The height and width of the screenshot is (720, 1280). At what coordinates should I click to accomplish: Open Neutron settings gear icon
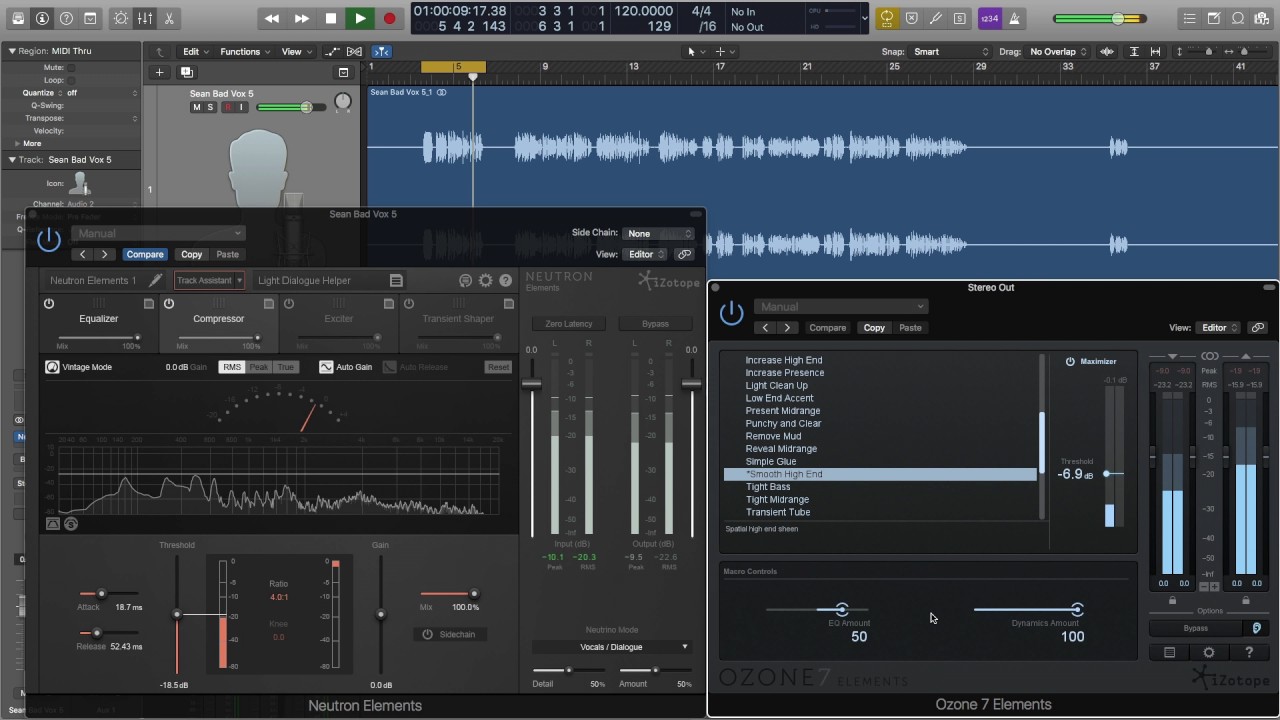pos(485,281)
